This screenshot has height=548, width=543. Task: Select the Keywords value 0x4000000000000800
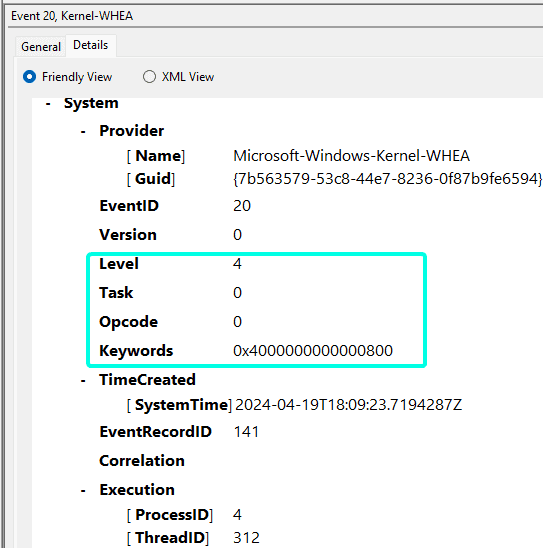pyautogui.click(x=313, y=351)
